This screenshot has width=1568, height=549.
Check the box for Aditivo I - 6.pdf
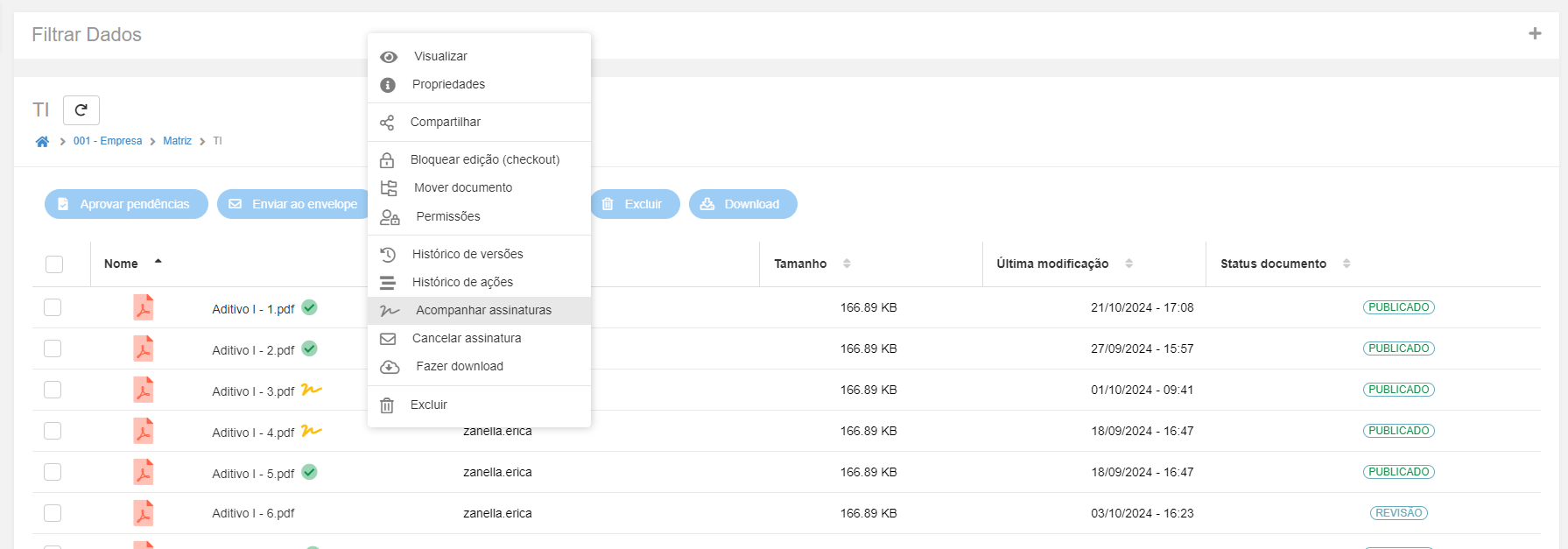(x=53, y=513)
